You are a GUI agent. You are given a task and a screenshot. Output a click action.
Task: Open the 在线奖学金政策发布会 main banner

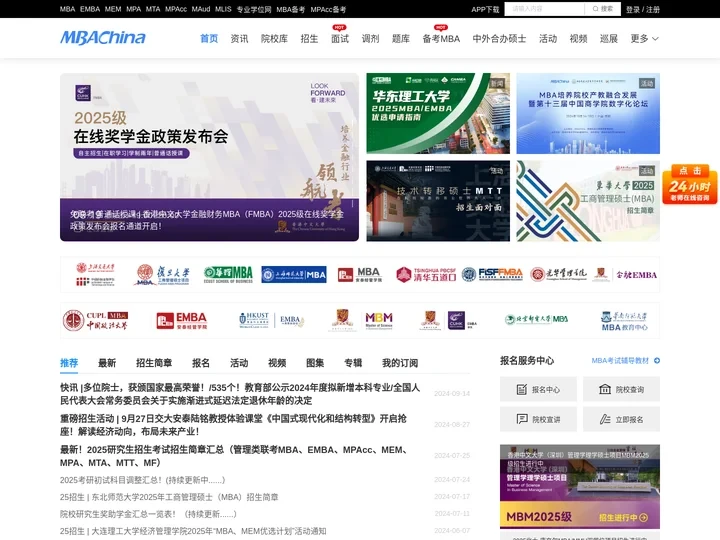pos(209,157)
